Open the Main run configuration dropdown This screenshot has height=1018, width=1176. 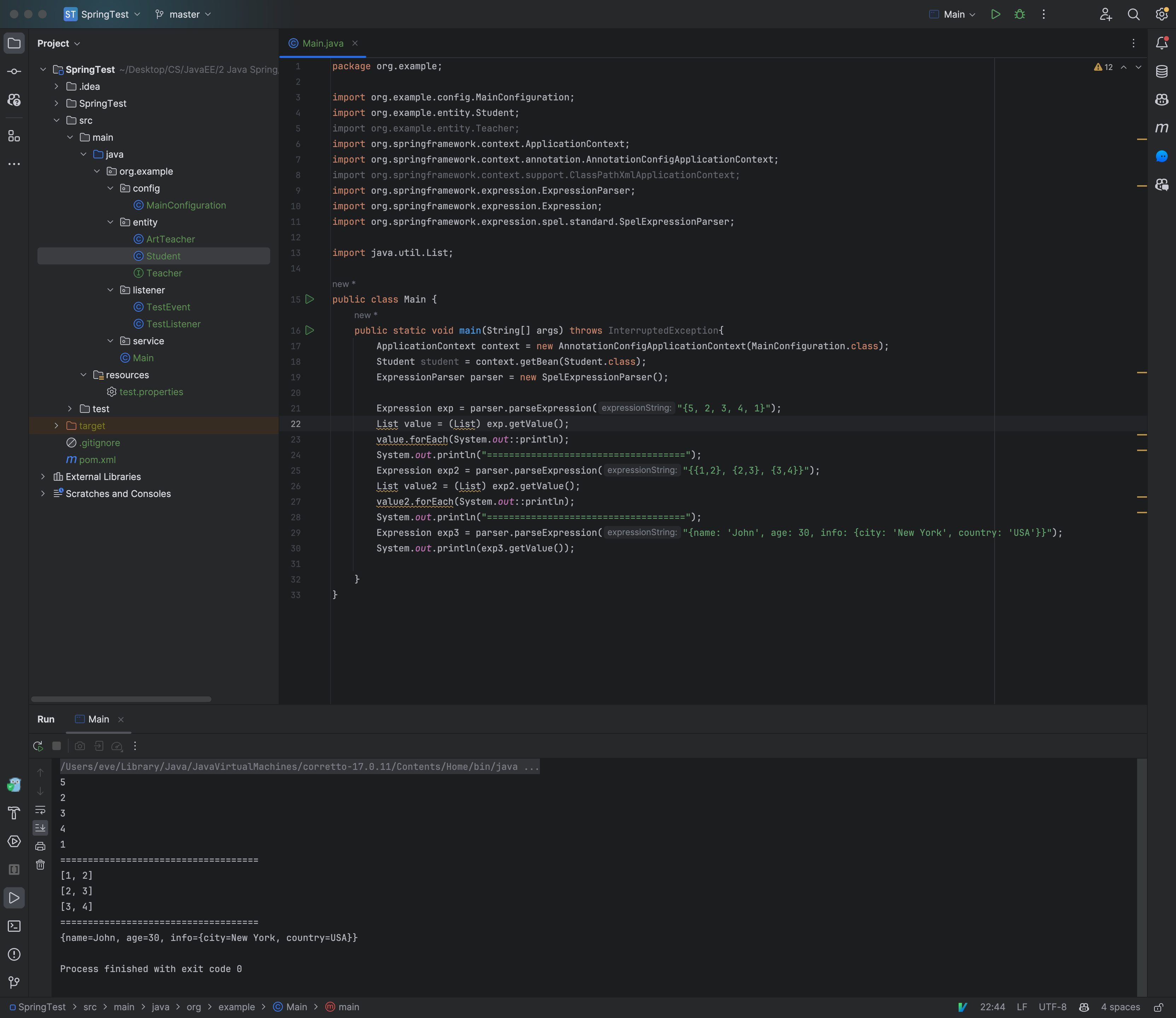[x=953, y=14]
